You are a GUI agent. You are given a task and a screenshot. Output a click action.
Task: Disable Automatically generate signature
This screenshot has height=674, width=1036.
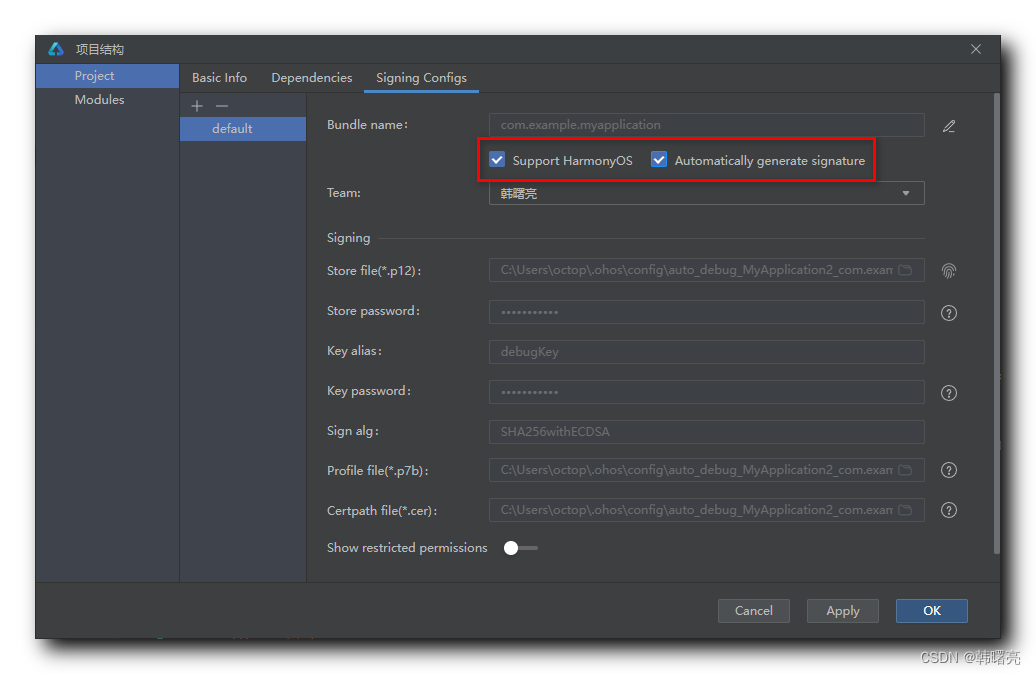pyautogui.click(x=658, y=159)
